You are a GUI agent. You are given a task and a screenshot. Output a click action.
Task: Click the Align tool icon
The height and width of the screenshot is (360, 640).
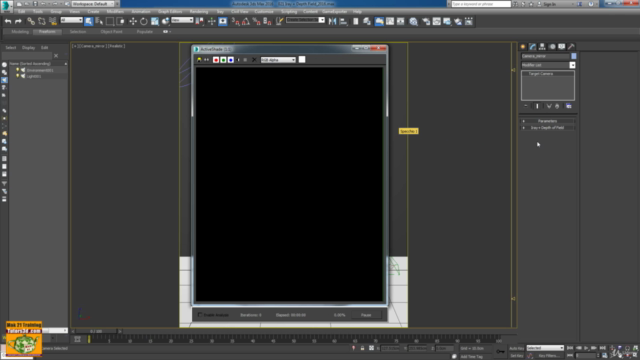pyautogui.click(x=343, y=21)
